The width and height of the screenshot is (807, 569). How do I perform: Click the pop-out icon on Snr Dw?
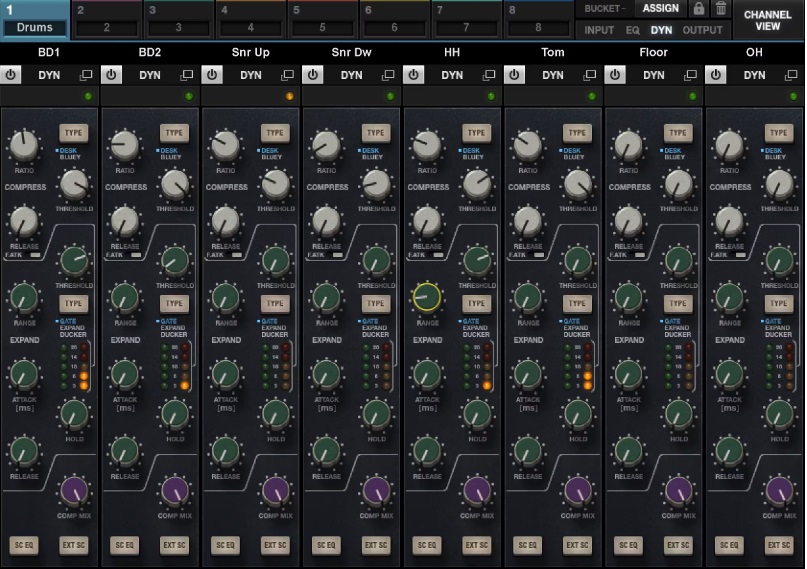pos(388,75)
